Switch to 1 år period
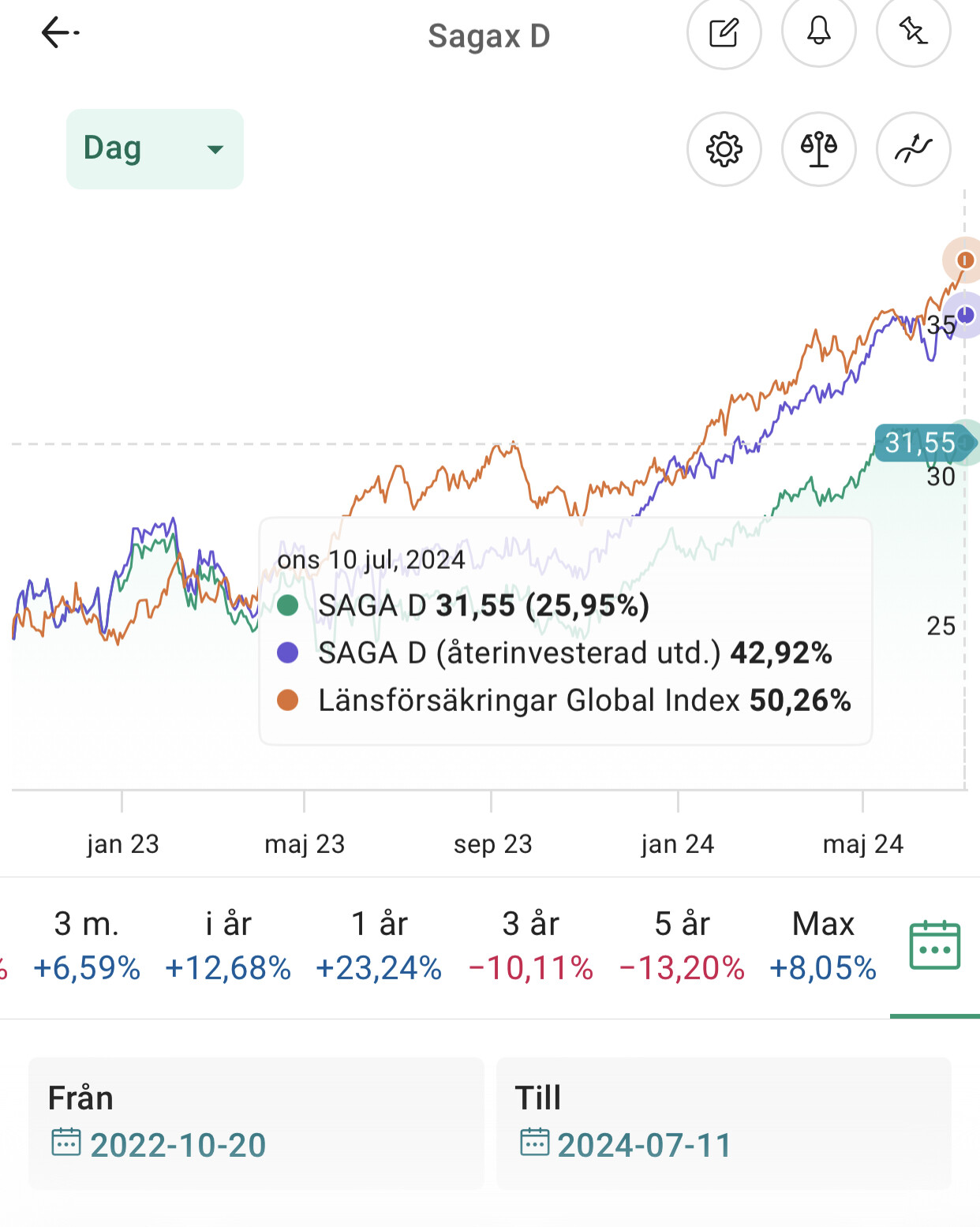Viewport: 980px width, 1227px height. coord(379,945)
